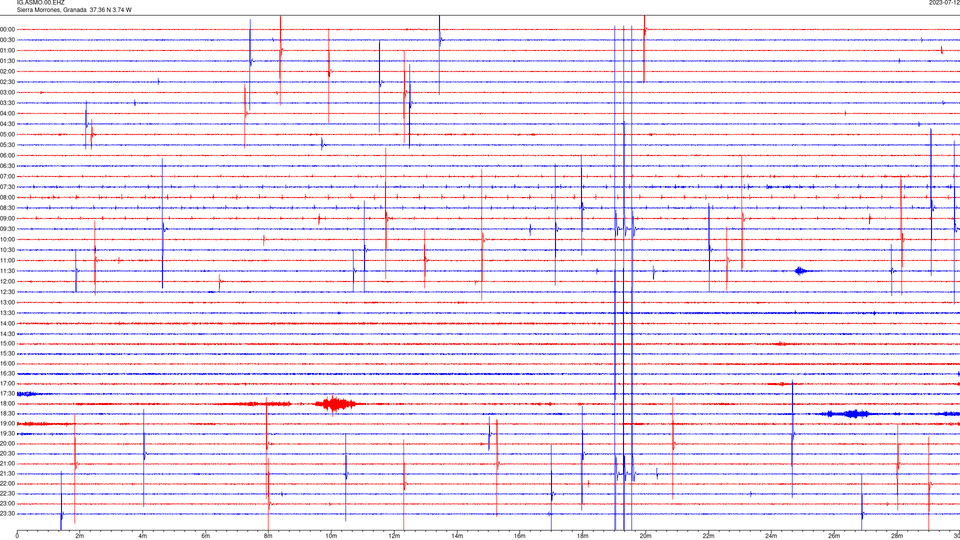Select the 05:30 time row label
The image size is (960, 540).
[x=7, y=144]
